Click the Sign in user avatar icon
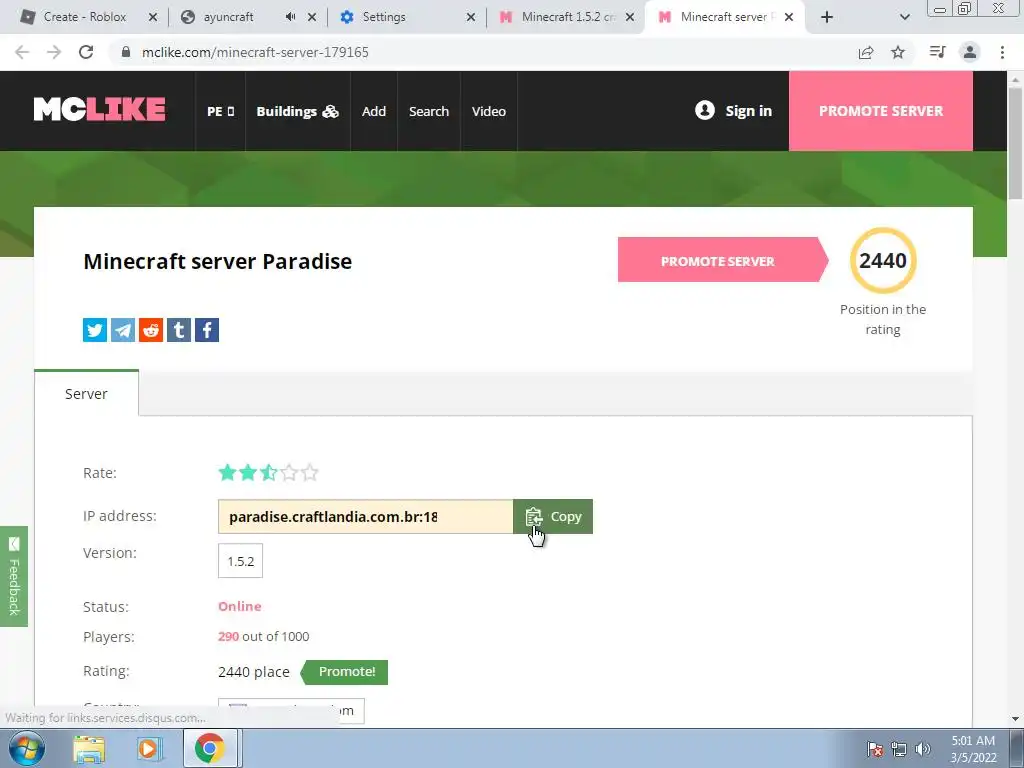Screen dimensions: 1024x768 click(x=705, y=110)
